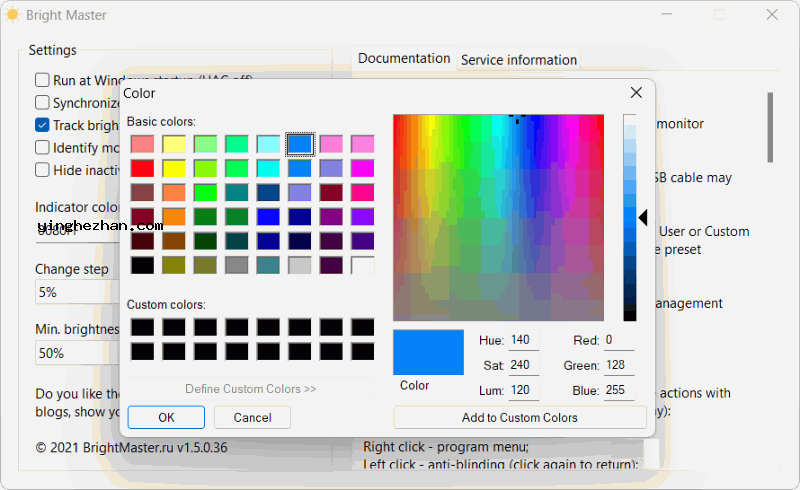Click Bright Master sun icon in title bar
Viewport: 800px width, 490px height.
point(13,15)
